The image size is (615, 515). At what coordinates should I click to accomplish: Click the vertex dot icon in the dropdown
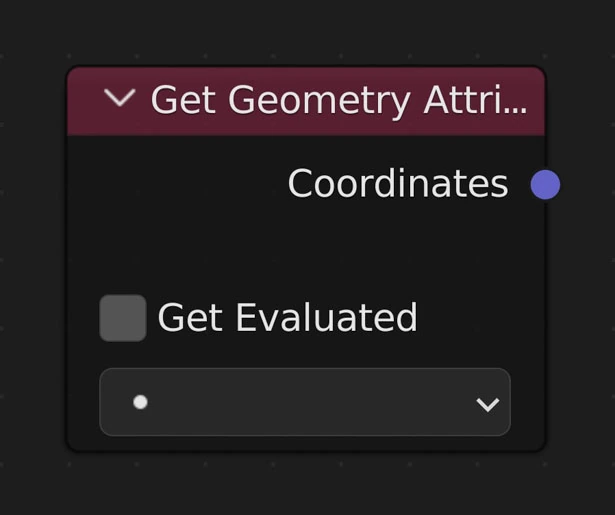[x=140, y=402]
